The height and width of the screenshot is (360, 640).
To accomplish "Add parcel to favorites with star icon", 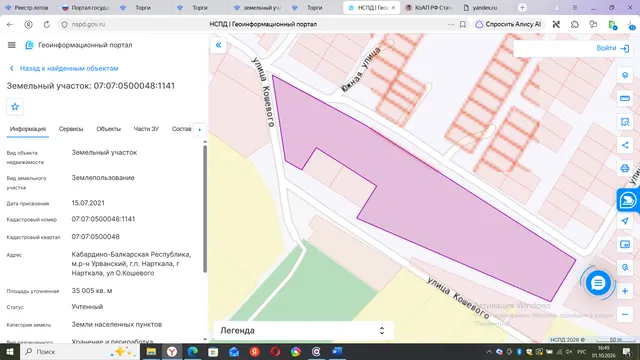I will (x=15, y=107).
